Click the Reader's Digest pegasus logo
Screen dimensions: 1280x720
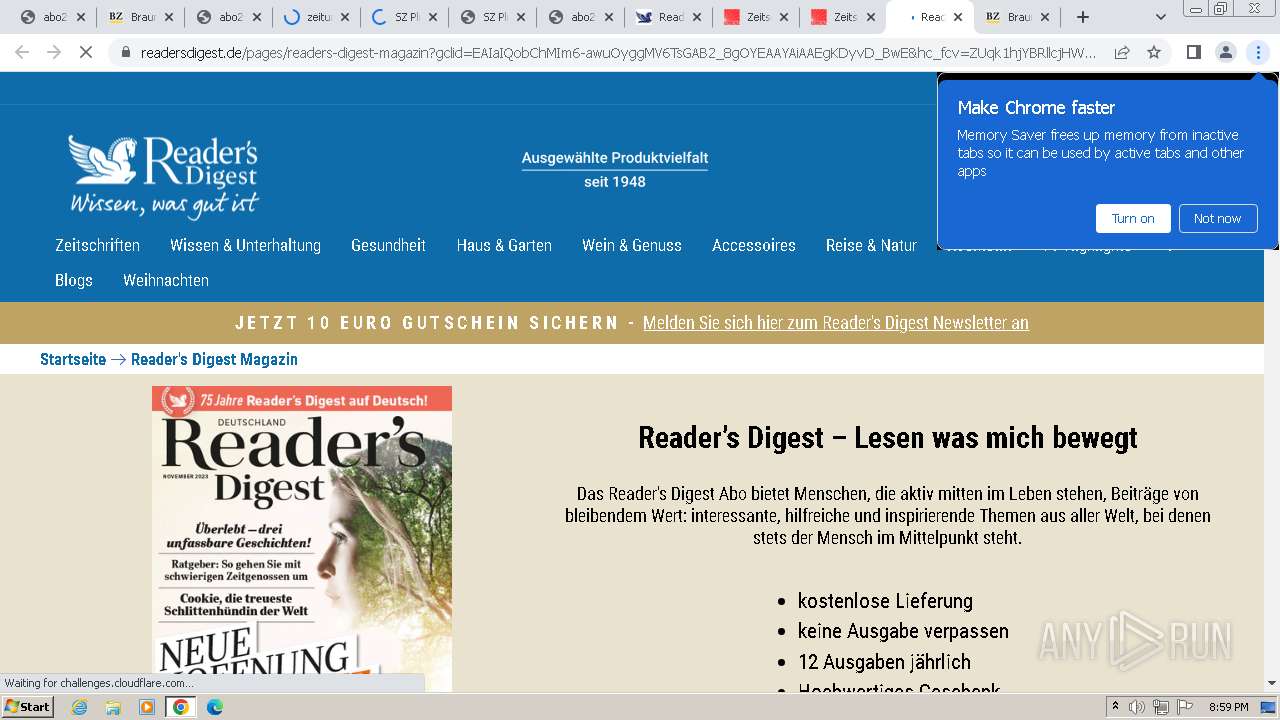[164, 177]
